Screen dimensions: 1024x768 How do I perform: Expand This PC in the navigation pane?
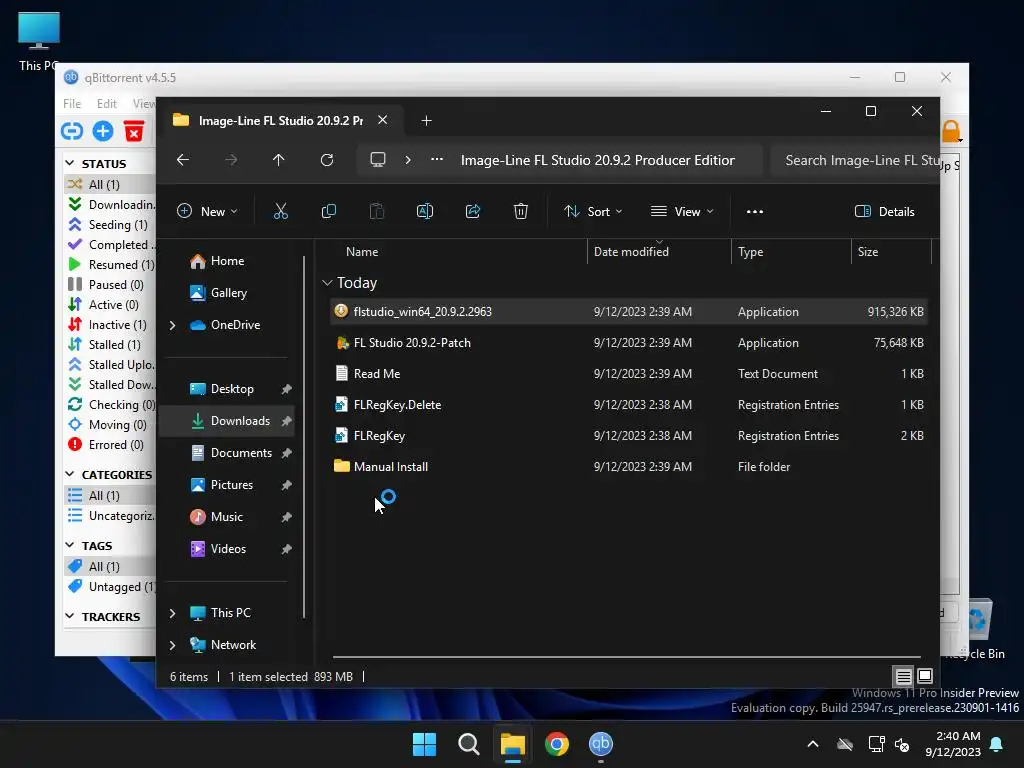click(172, 613)
